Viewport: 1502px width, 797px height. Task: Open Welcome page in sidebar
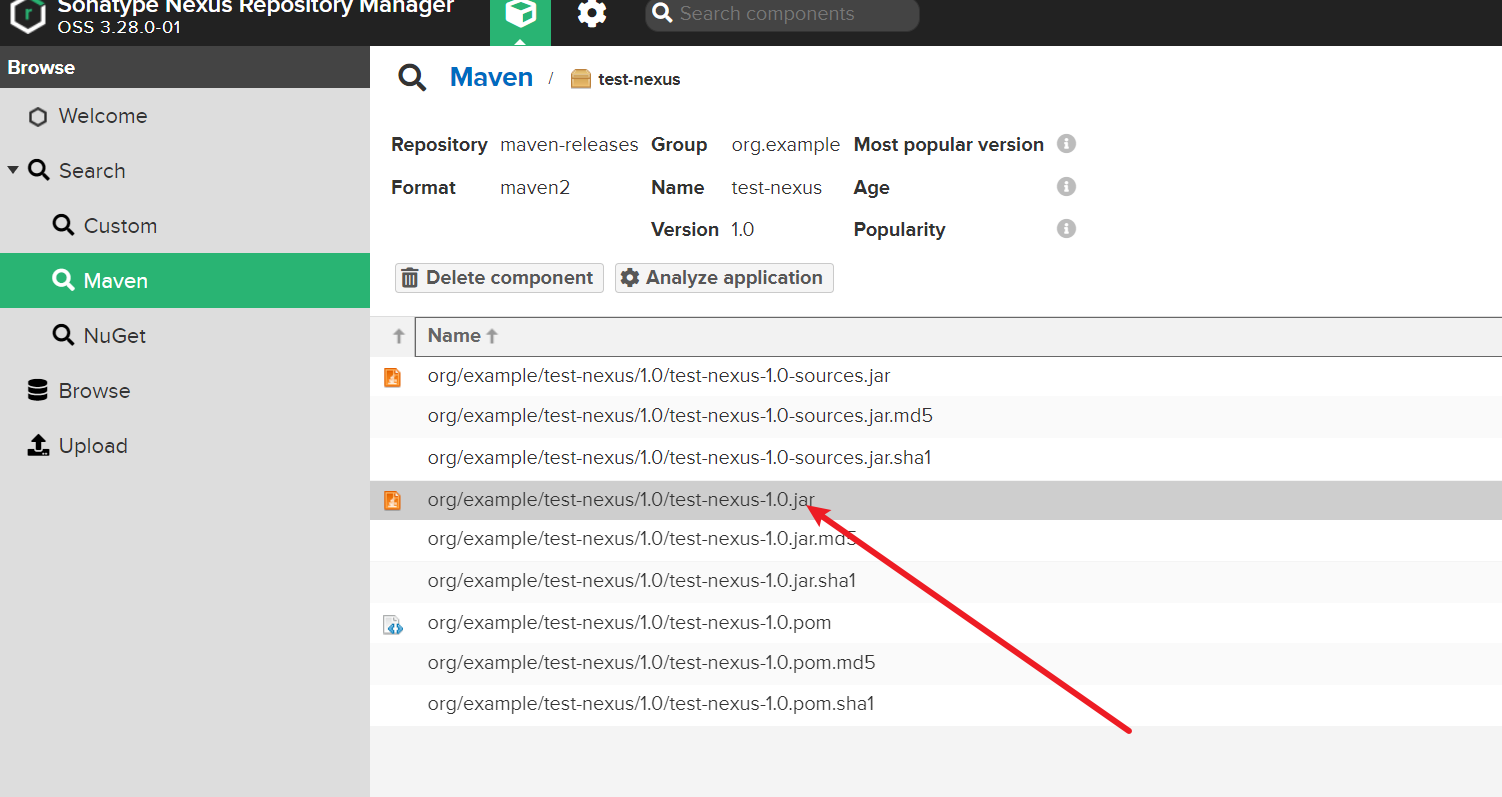[x=102, y=116]
